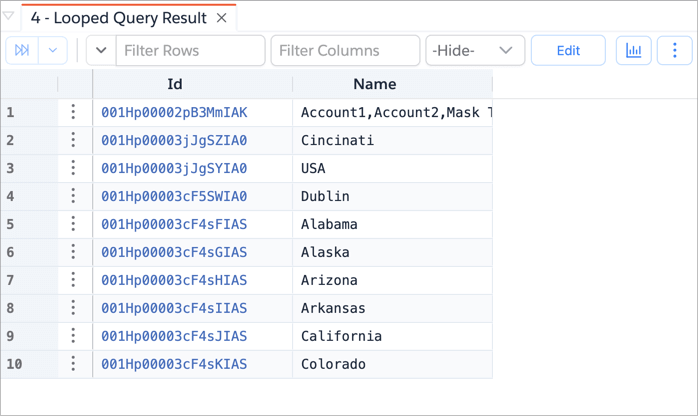
Task: Expand the dropdown next to run icon
Action: coord(53,51)
